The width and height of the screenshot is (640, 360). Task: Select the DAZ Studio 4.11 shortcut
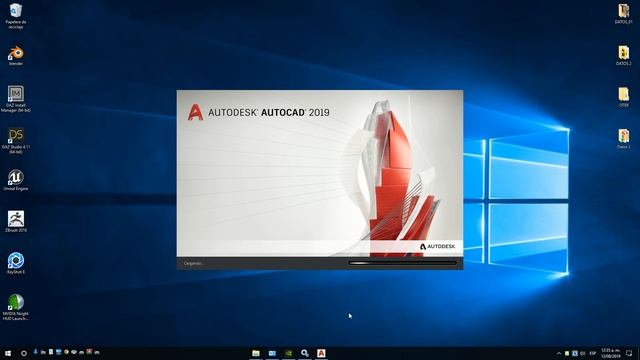pyautogui.click(x=16, y=141)
